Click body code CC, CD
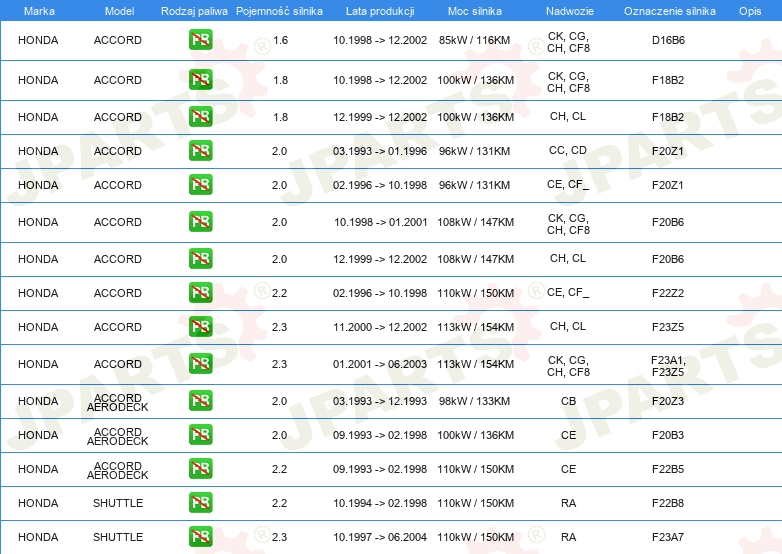Screen dimensions: 782x554 568,150
